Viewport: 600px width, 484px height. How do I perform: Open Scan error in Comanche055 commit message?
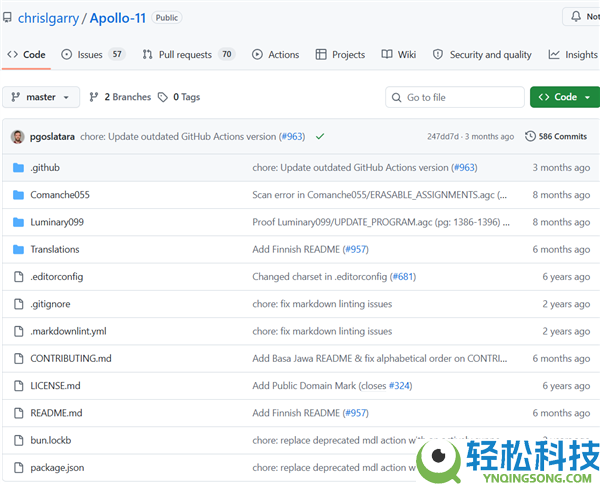pyautogui.click(x=380, y=195)
